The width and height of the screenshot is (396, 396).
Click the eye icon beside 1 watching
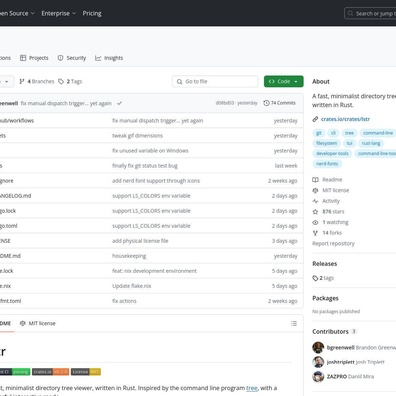click(x=315, y=222)
